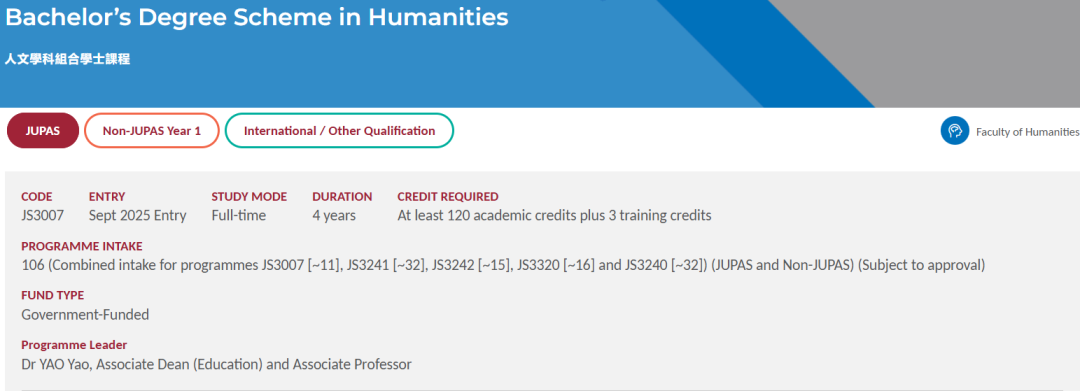Screen dimensions: 1080x391
Task: Select the JUPAS tab
Action: (x=43, y=131)
